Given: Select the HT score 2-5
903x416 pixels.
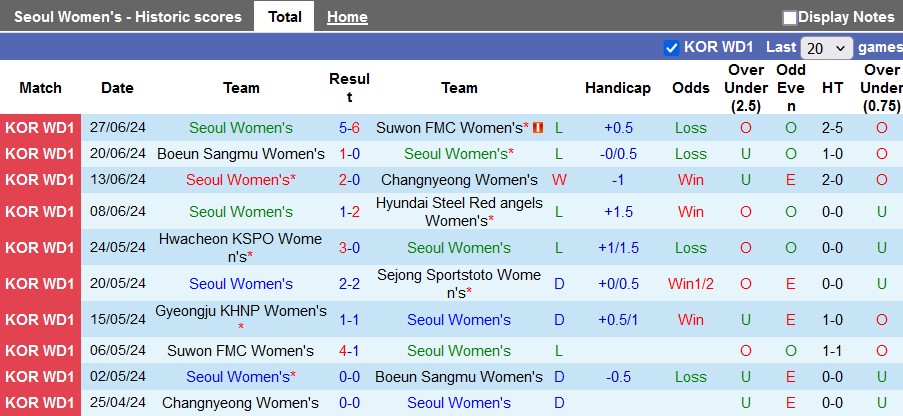Looking at the screenshot, I should pyautogui.click(x=832, y=128).
